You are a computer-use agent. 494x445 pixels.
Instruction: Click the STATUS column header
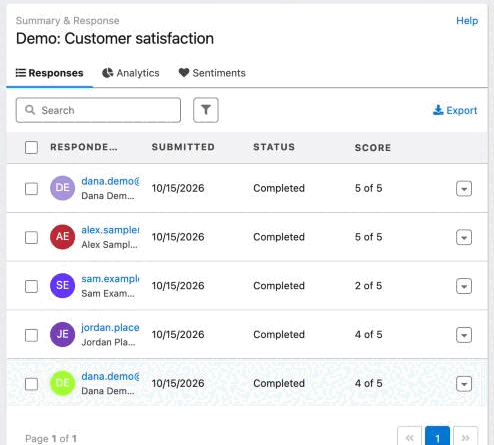274,147
